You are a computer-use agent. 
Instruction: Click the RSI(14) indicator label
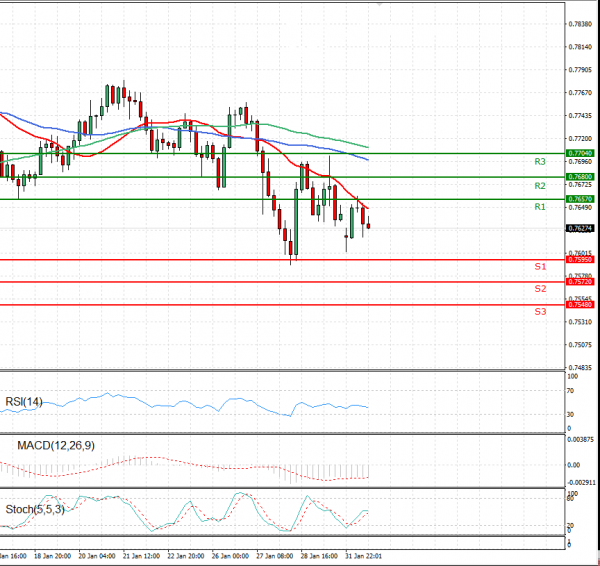[24, 402]
